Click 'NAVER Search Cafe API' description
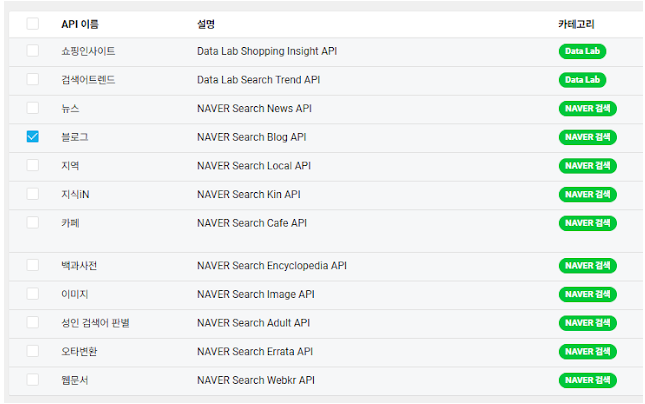Image resolution: width=645 pixels, height=404 pixels. [252, 223]
